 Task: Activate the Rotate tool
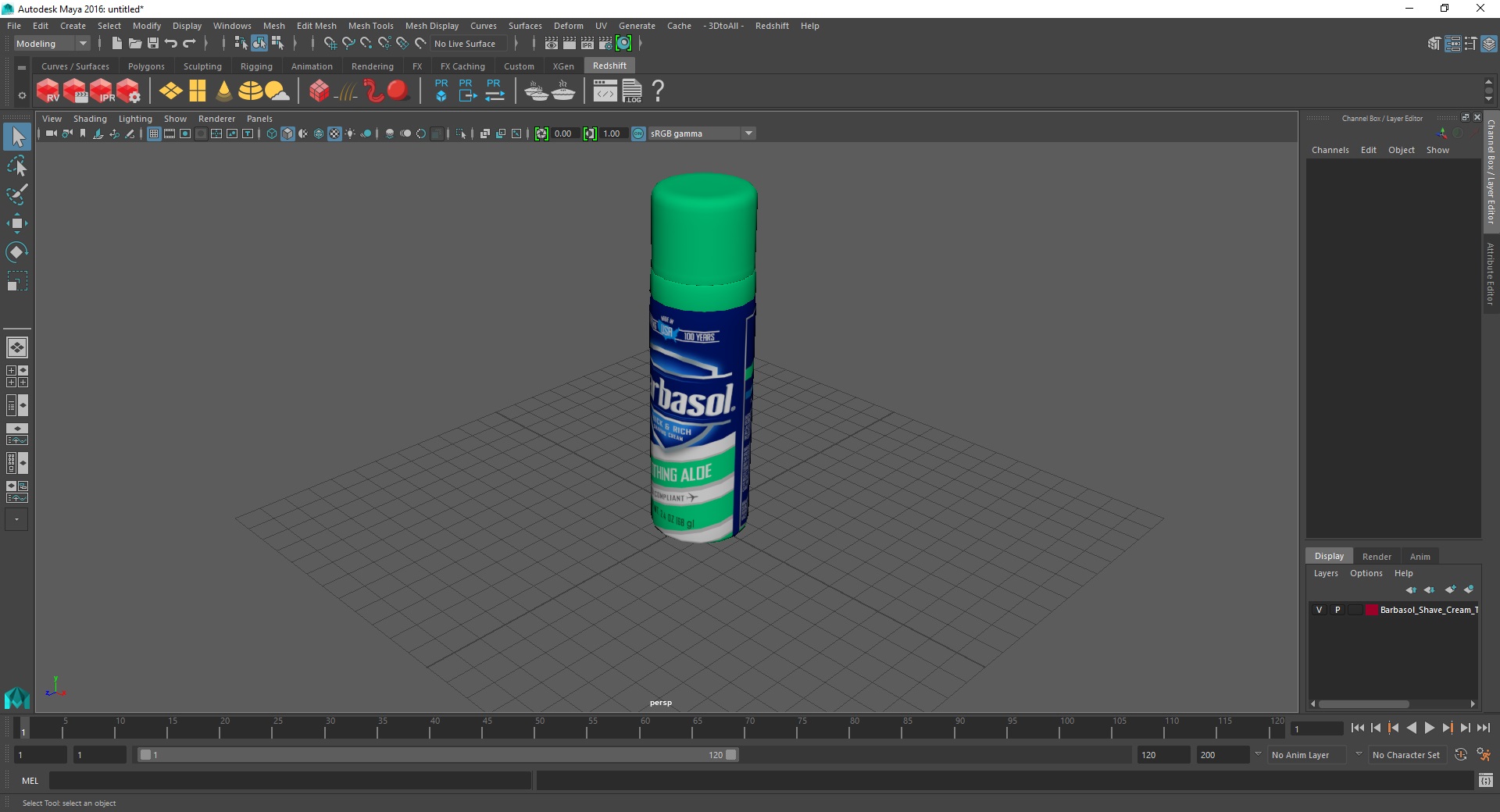17,252
